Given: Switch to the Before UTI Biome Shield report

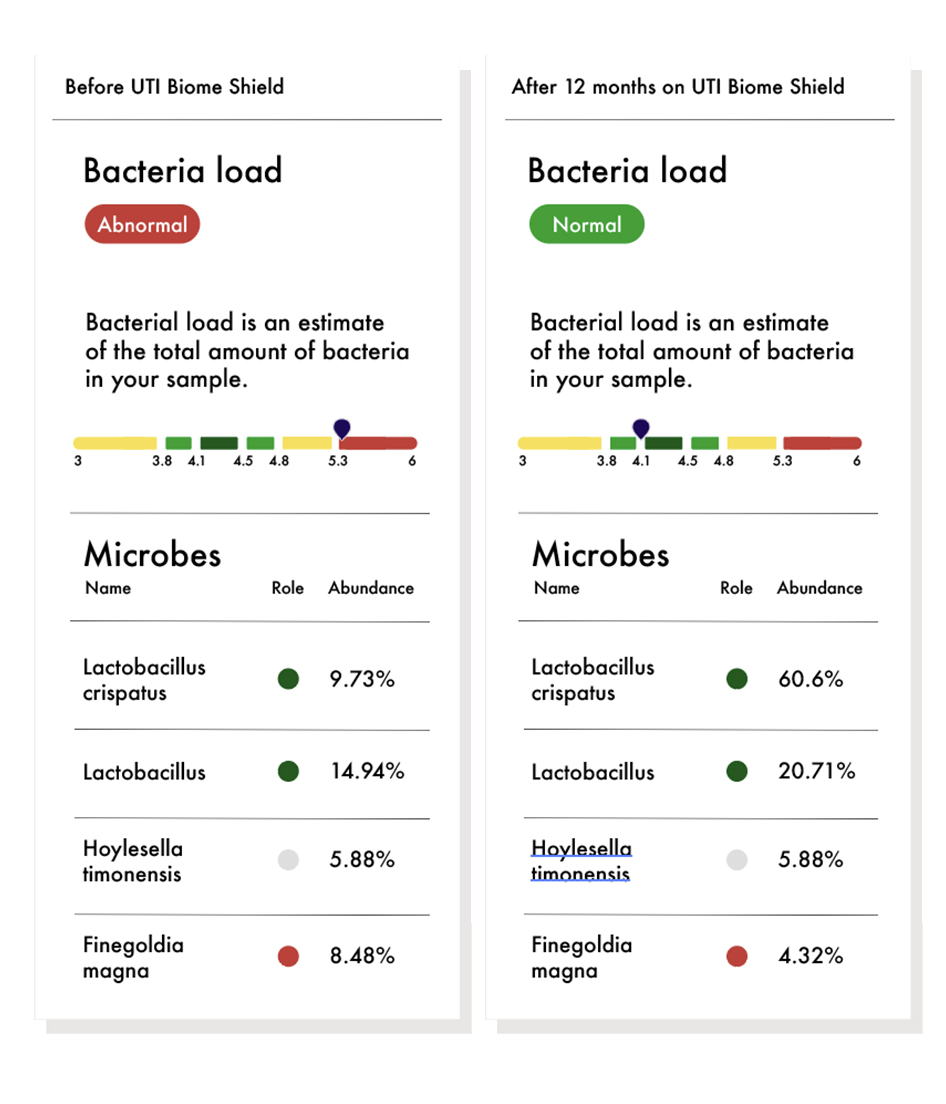Looking at the screenshot, I should tap(173, 87).
